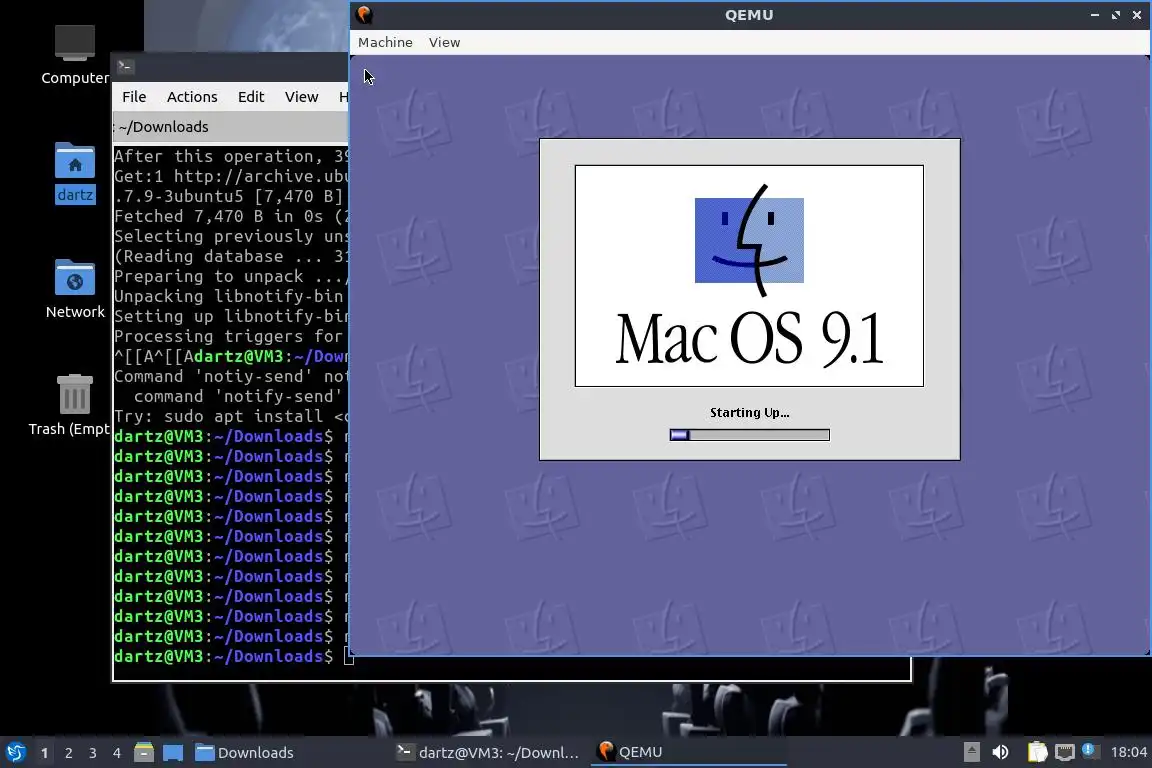The height and width of the screenshot is (768, 1152).
Task: Select the Trash desktop icon
Action: pyautogui.click(x=73, y=405)
